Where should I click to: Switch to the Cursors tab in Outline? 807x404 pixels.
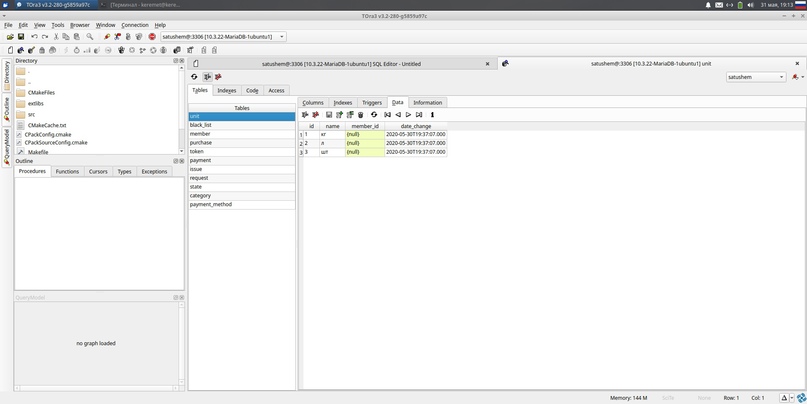coord(98,171)
